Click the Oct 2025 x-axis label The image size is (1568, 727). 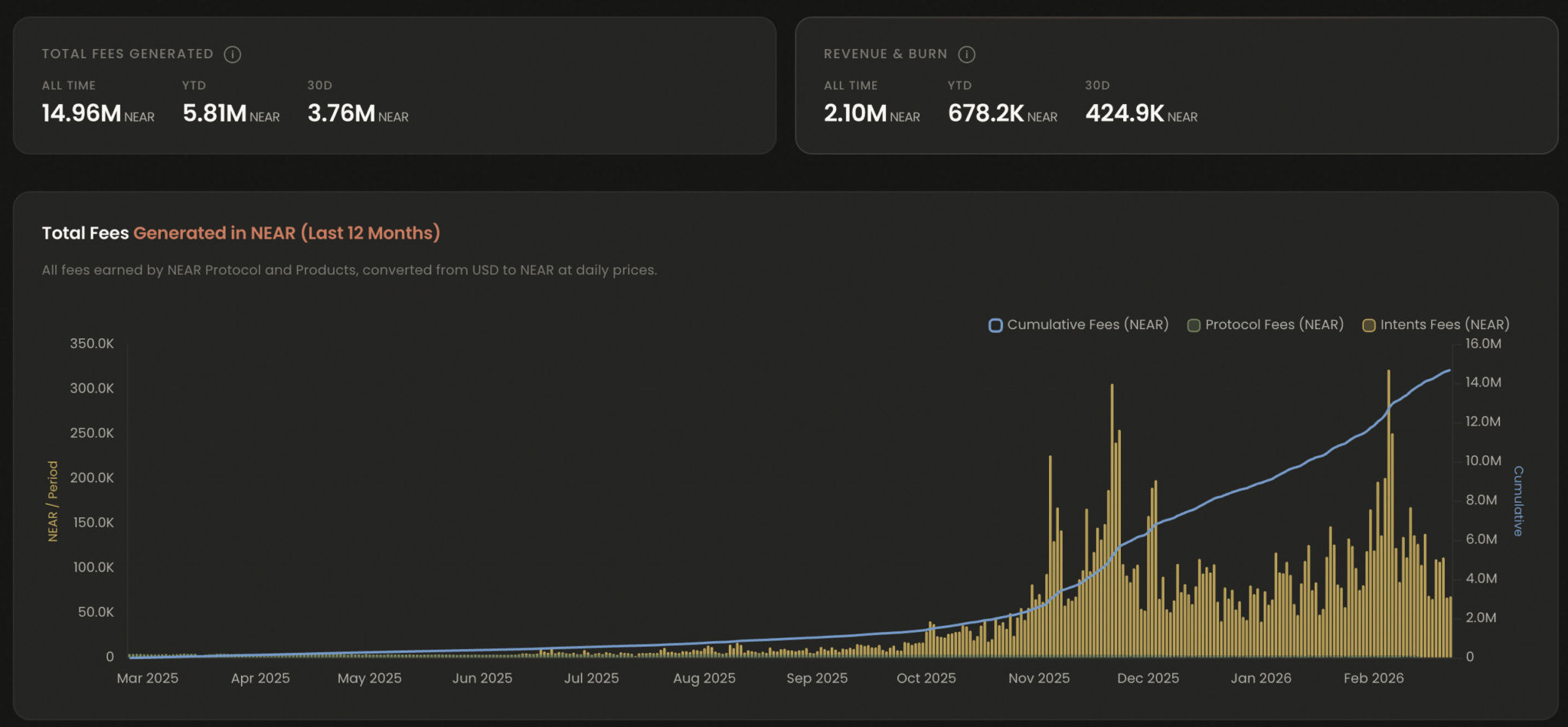pyautogui.click(x=926, y=678)
